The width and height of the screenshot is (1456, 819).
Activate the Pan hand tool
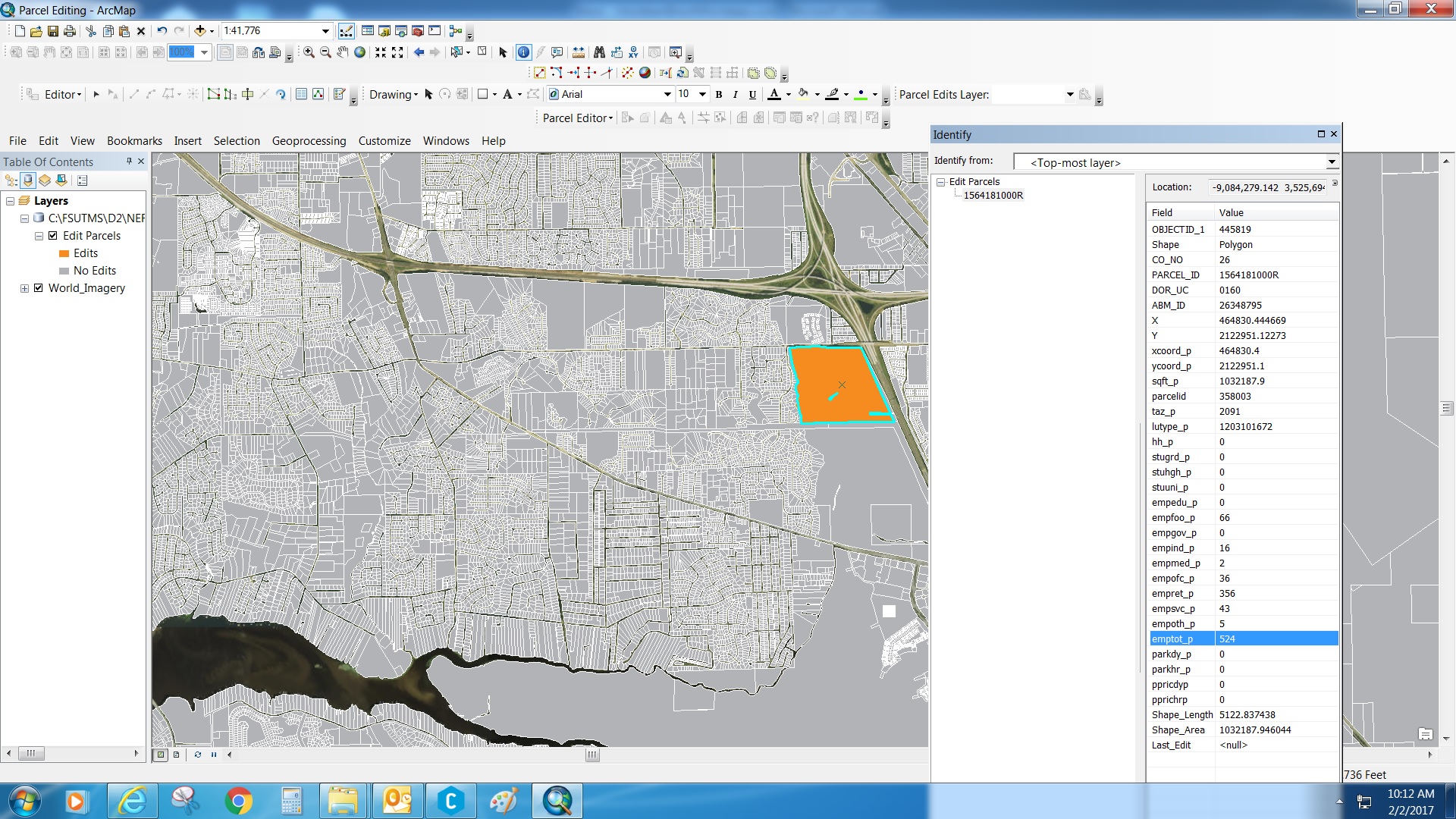coord(343,52)
